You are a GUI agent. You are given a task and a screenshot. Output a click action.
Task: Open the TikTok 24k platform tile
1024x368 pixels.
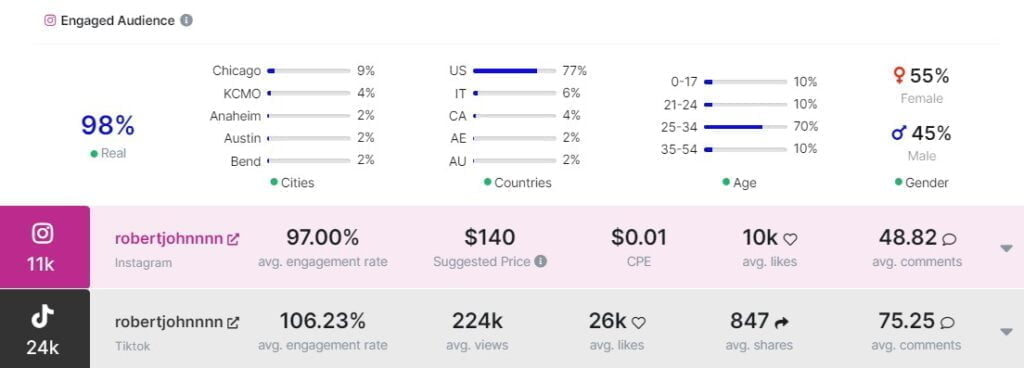click(x=44, y=329)
